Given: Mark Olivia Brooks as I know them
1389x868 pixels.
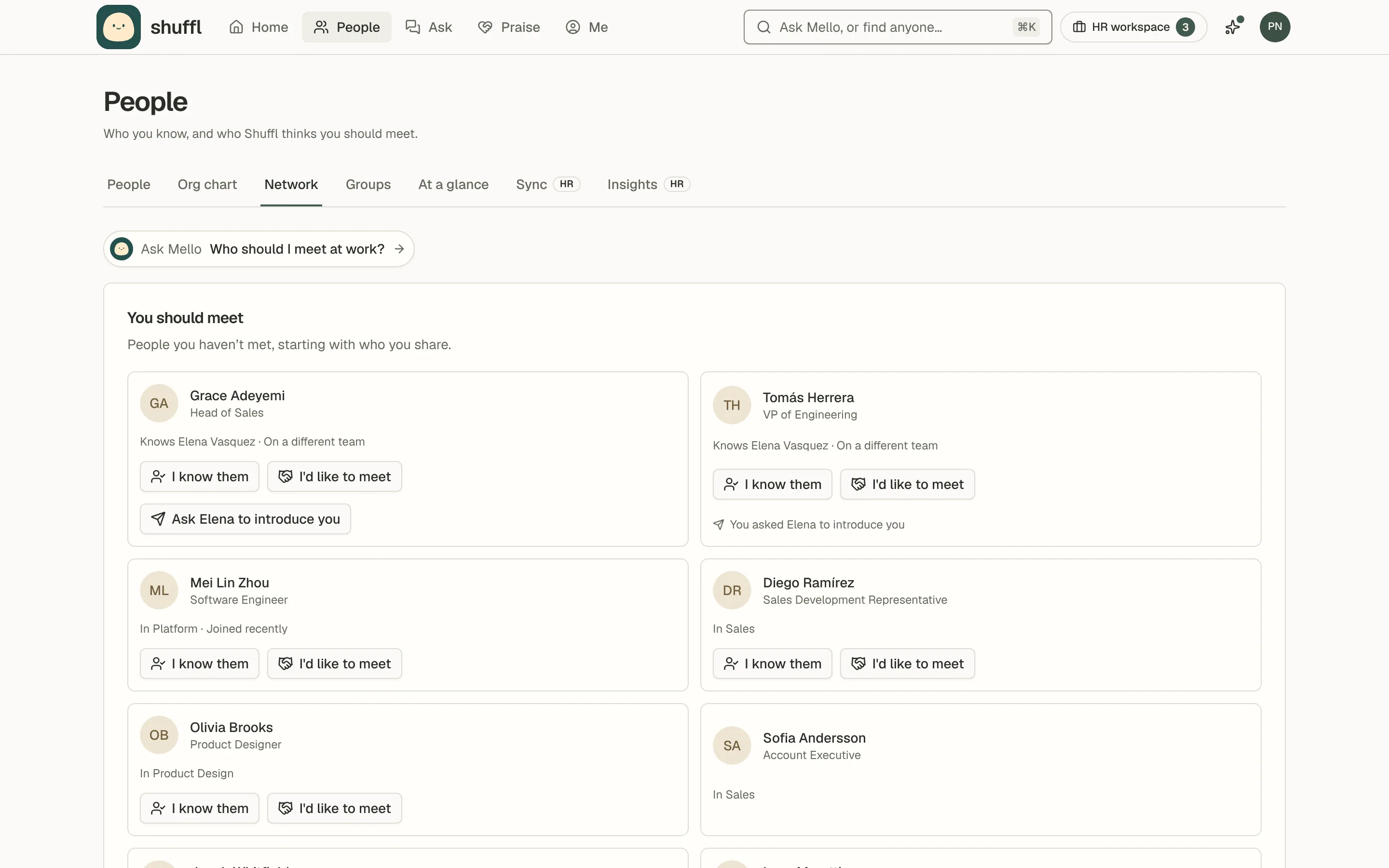Looking at the screenshot, I should [x=200, y=808].
